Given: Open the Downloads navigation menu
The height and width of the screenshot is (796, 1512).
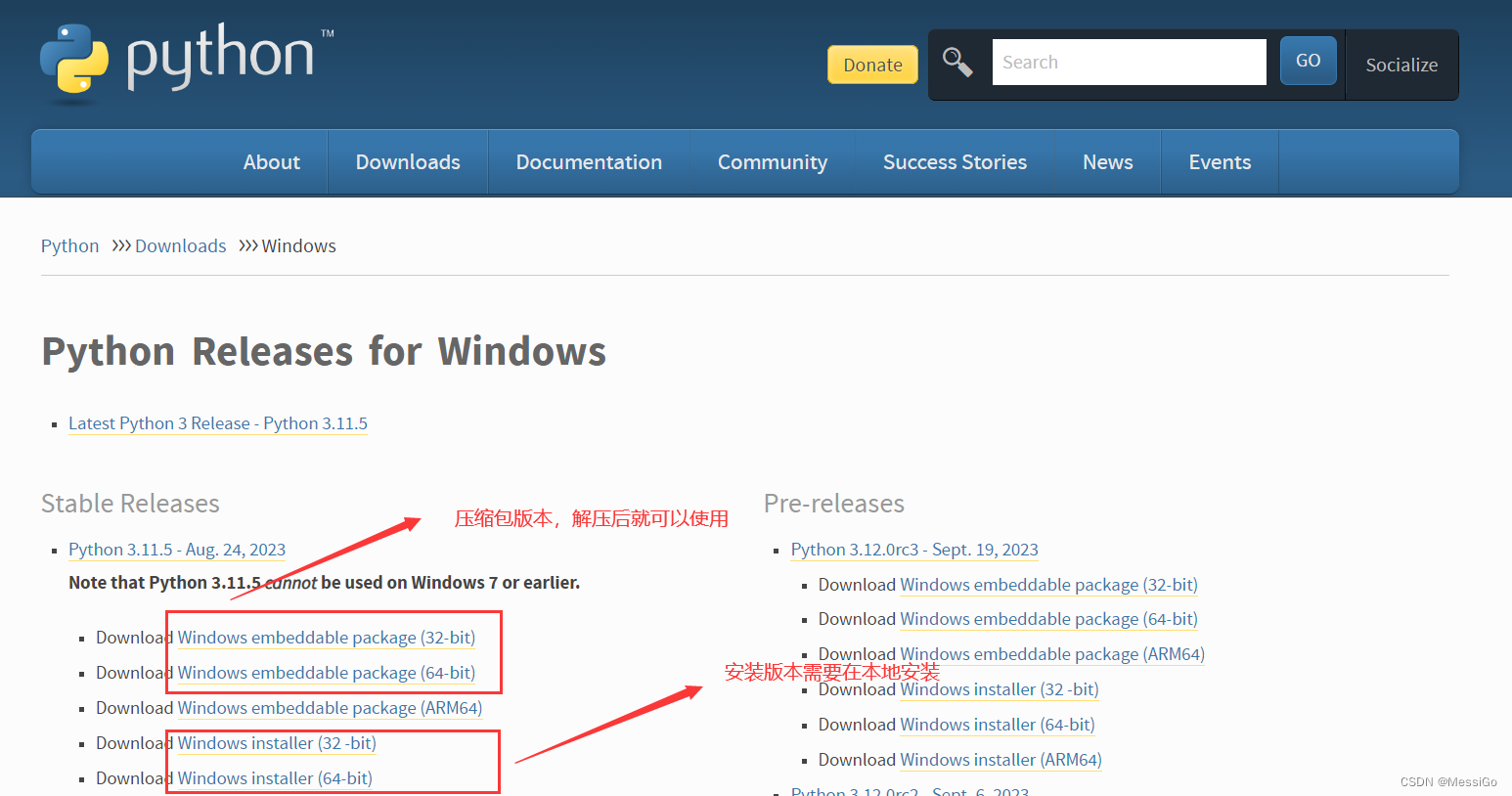Looking at the screenshot, I should click(408, 162).
